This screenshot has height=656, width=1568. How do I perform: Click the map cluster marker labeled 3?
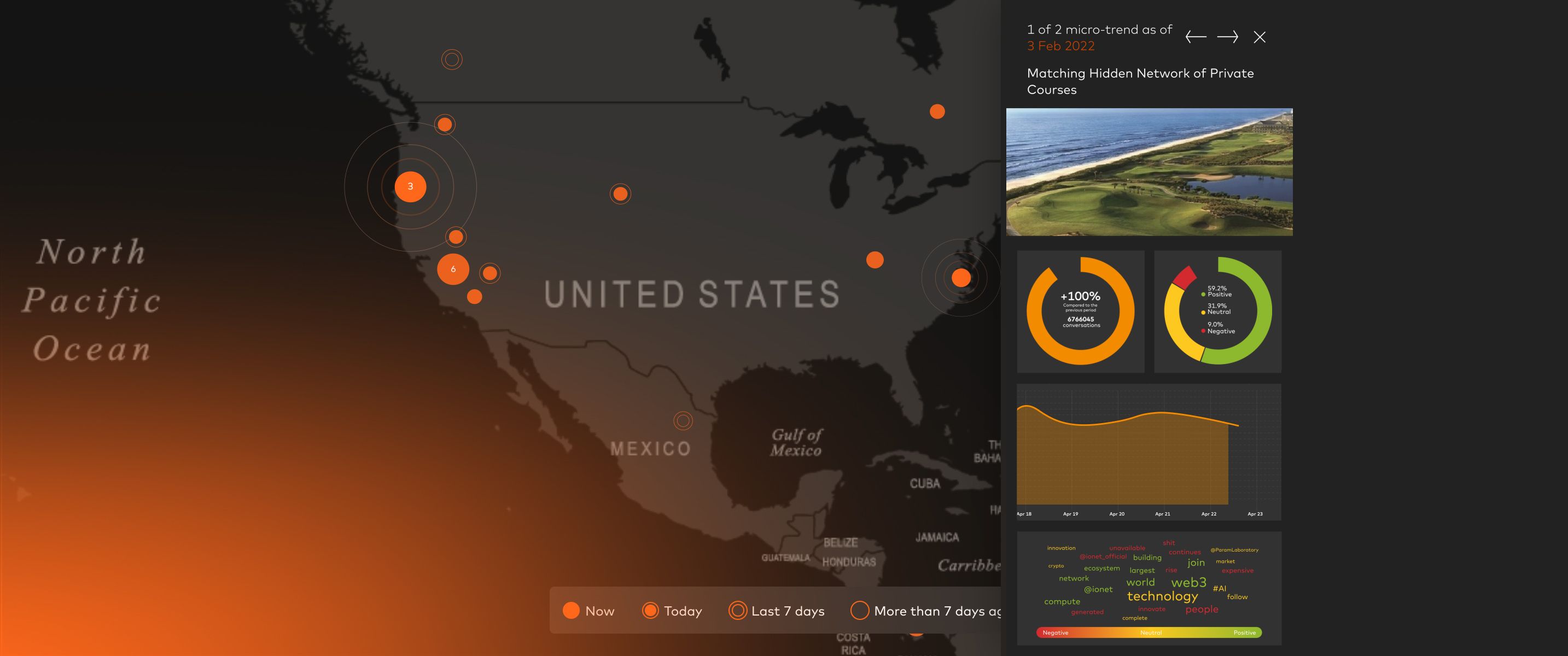(410, 187)
